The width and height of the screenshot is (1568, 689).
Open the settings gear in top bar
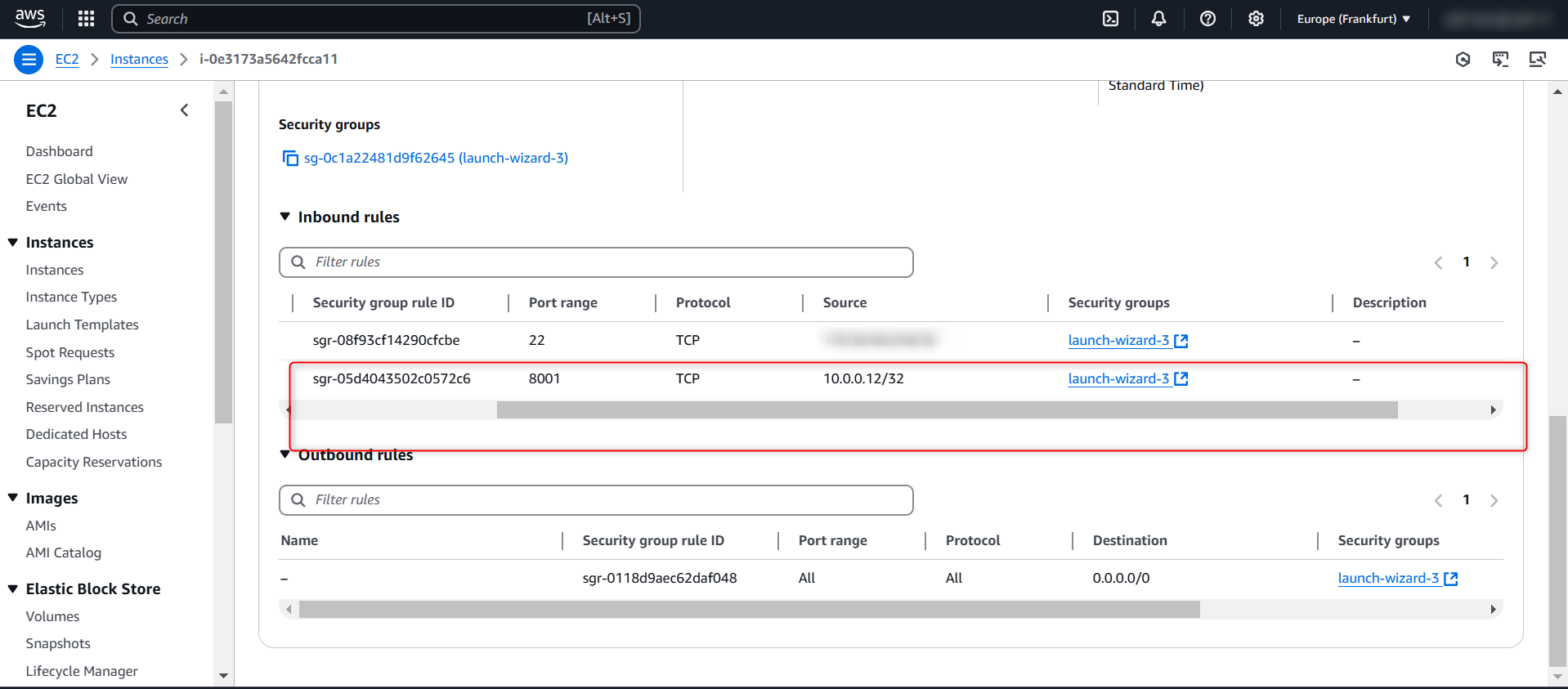point(1256,19)
